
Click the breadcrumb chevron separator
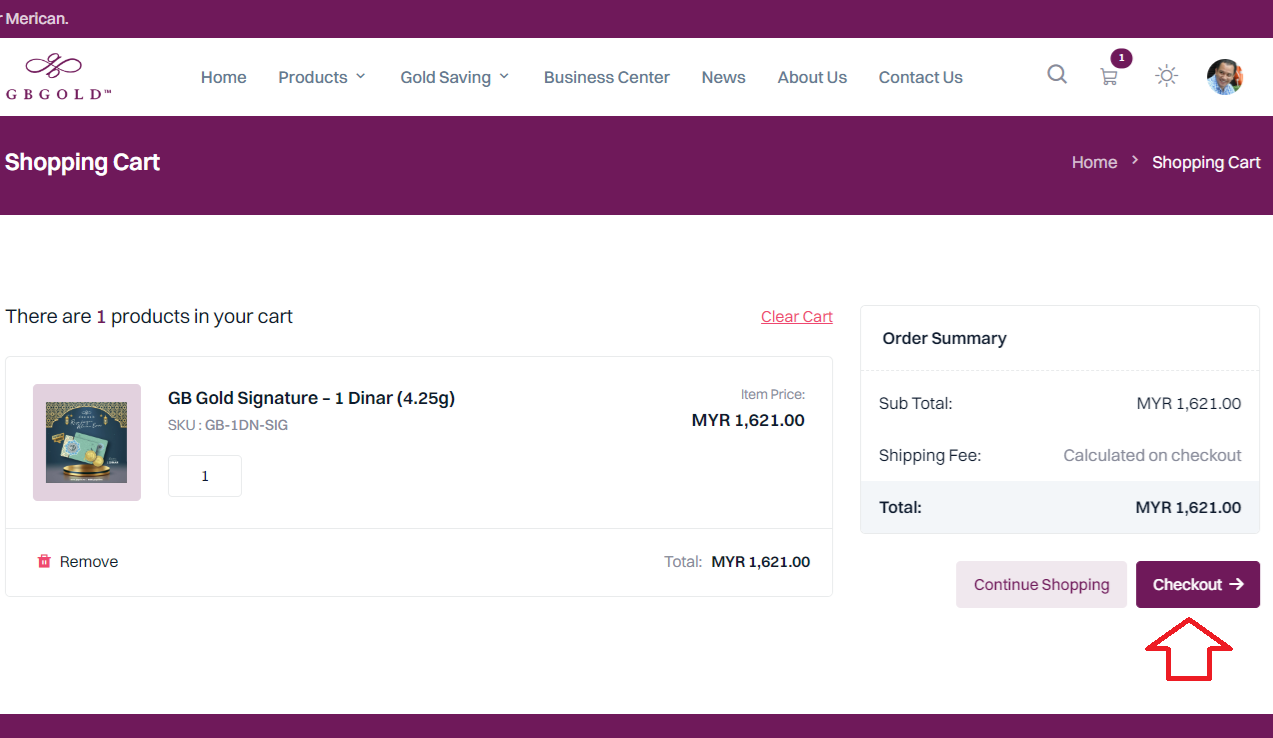[1135, 161]
